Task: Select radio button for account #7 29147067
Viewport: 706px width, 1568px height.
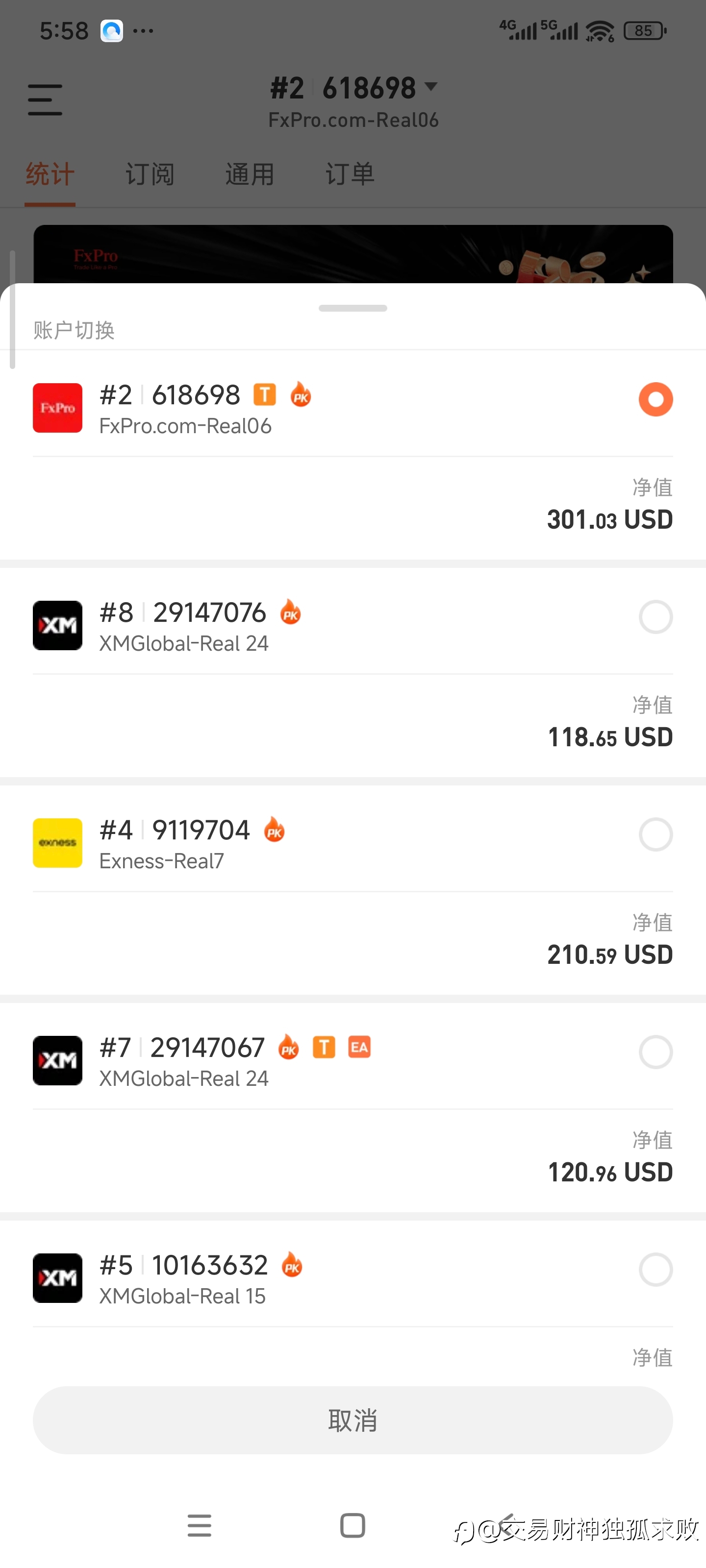Action: [656, 1053]
